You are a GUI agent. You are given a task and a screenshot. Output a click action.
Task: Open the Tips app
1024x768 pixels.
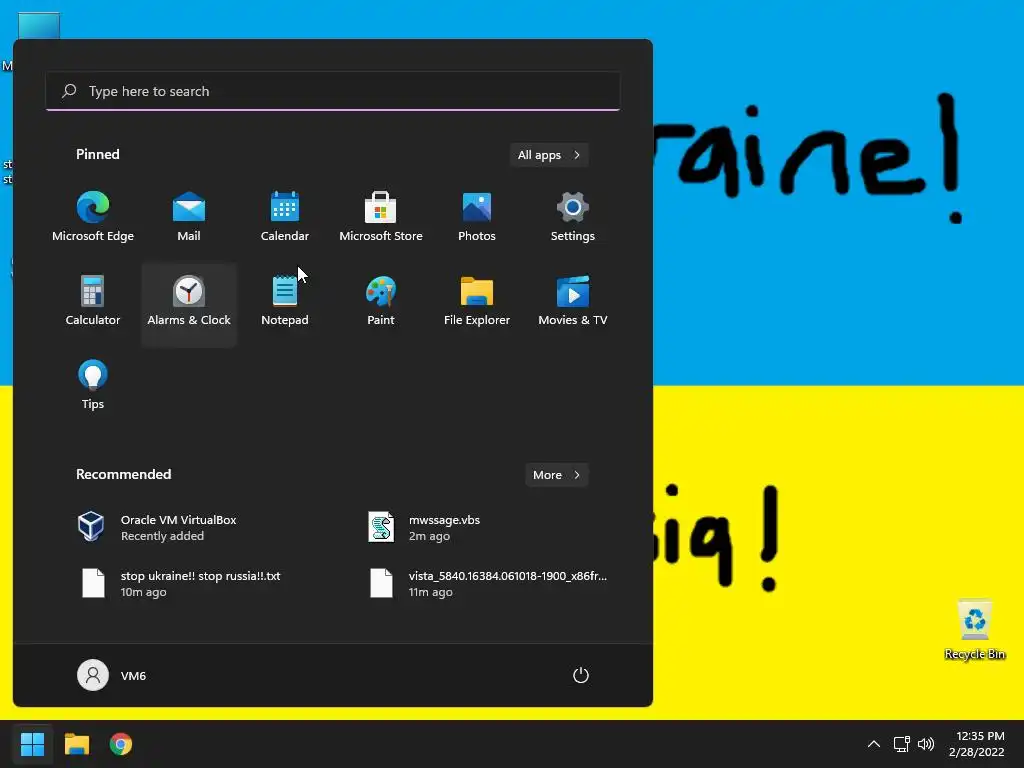(x=93, y=386)
